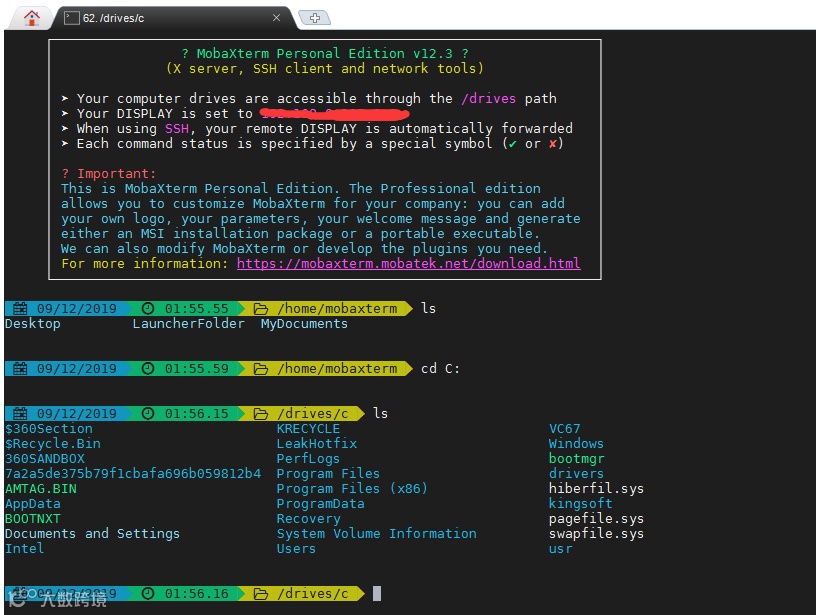The height and width of the screenshot is (615, 816).
Task: Click the 'Program Files' entry without x86
Action: (328, 474)
